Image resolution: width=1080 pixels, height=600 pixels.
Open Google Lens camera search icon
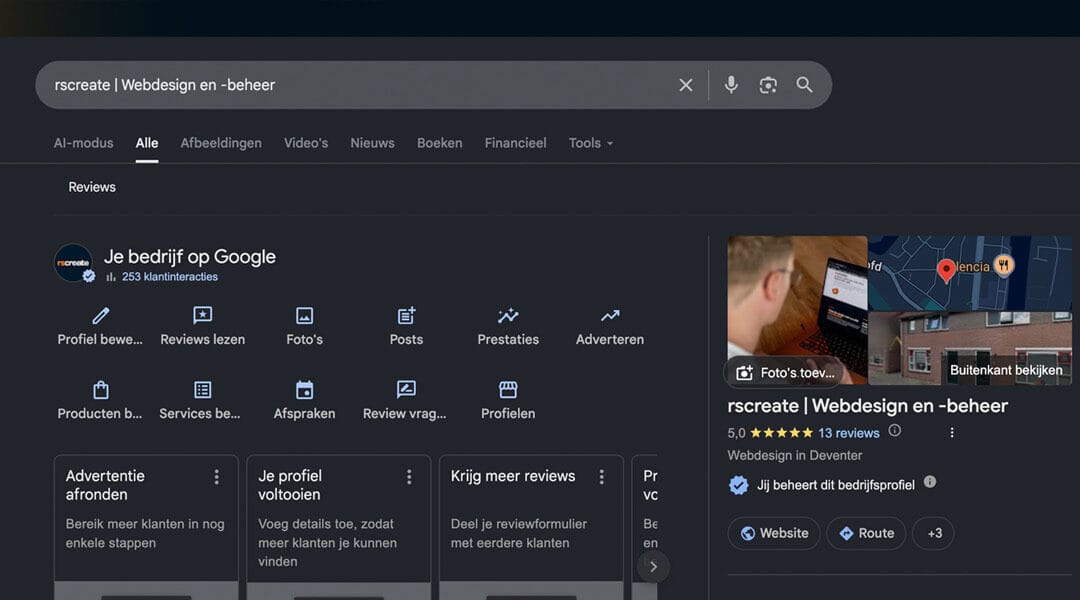[x=768, y=85]
